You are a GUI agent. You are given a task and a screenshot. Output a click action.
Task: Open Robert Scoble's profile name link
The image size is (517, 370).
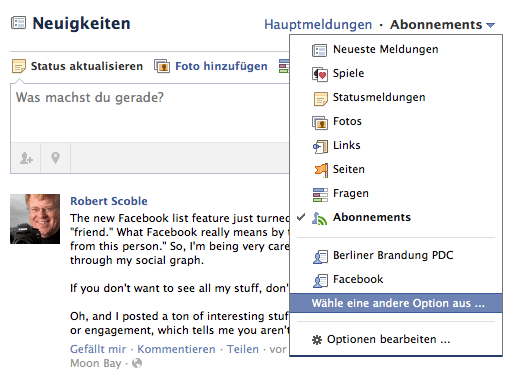109,201
